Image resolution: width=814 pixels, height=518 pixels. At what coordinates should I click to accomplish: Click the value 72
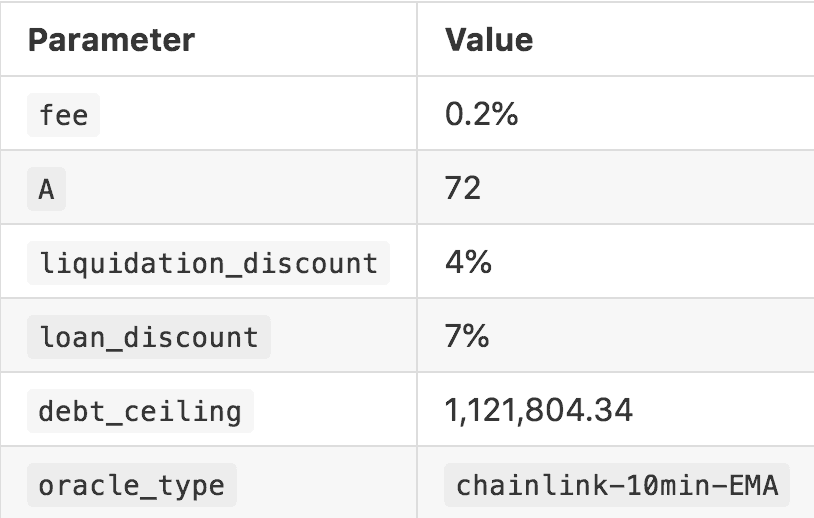[463, 189]
